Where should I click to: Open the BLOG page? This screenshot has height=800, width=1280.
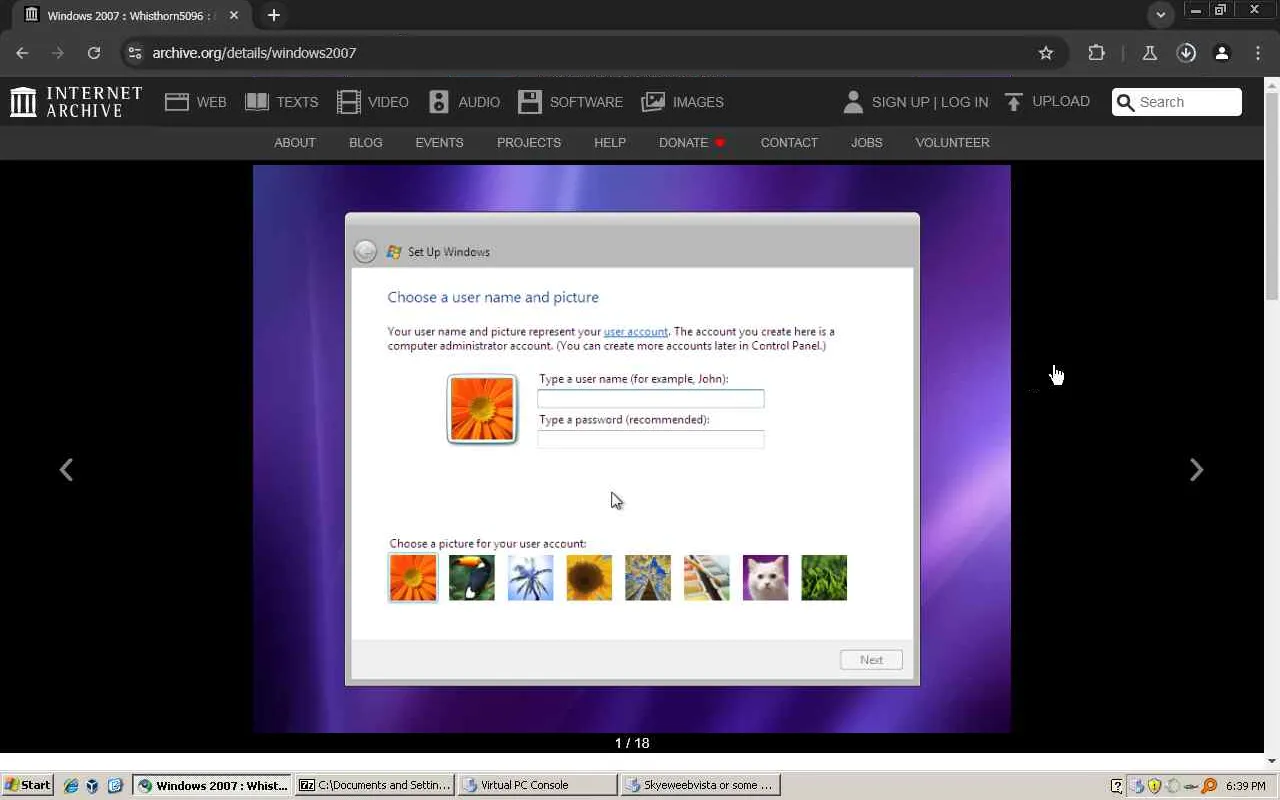tap(366, 143)
